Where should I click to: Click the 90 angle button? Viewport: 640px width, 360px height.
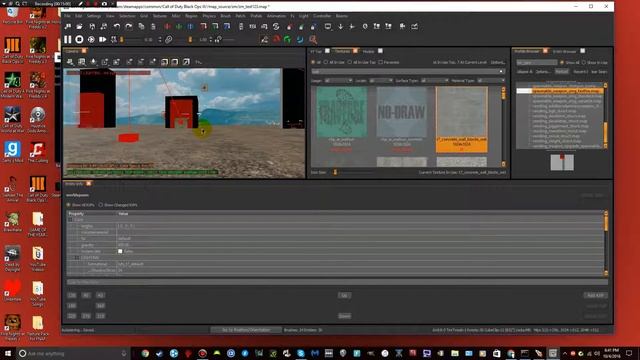(86, 295)
